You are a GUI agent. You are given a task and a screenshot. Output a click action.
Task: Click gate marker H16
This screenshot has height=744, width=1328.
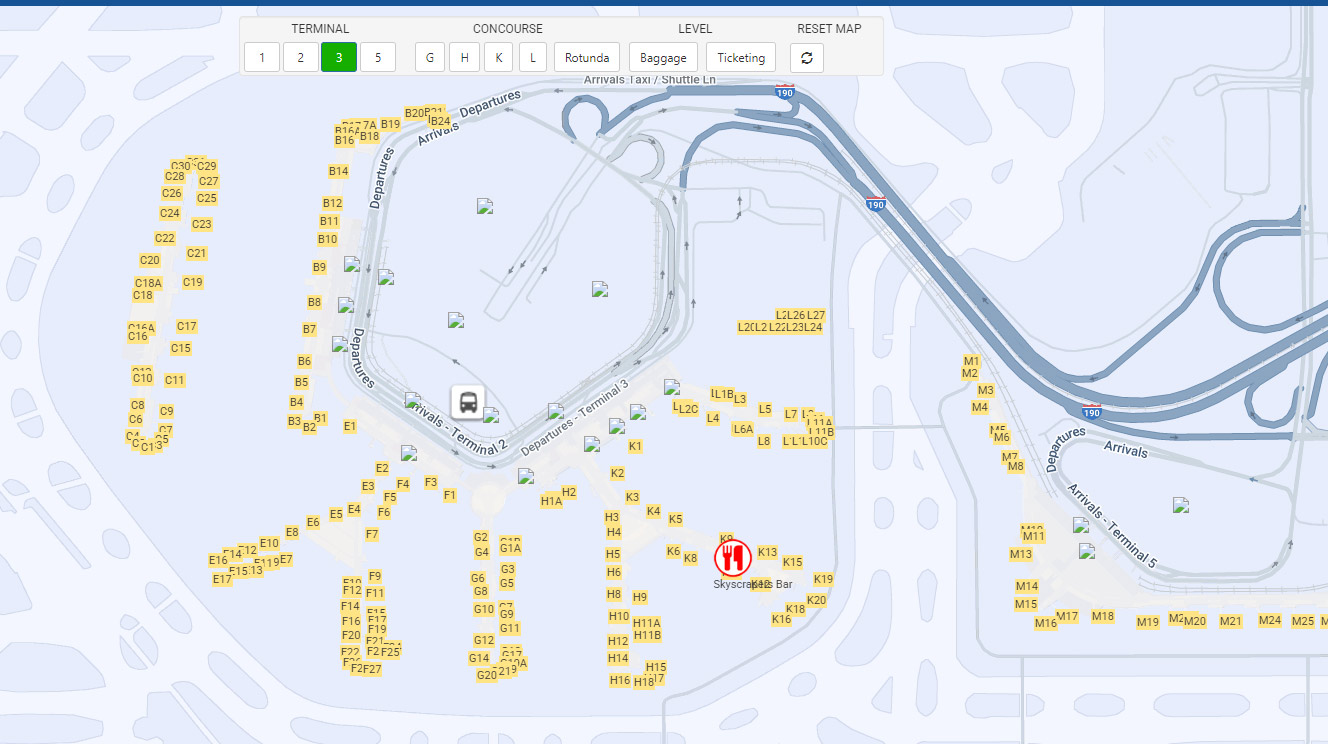(x=620, y=680)
